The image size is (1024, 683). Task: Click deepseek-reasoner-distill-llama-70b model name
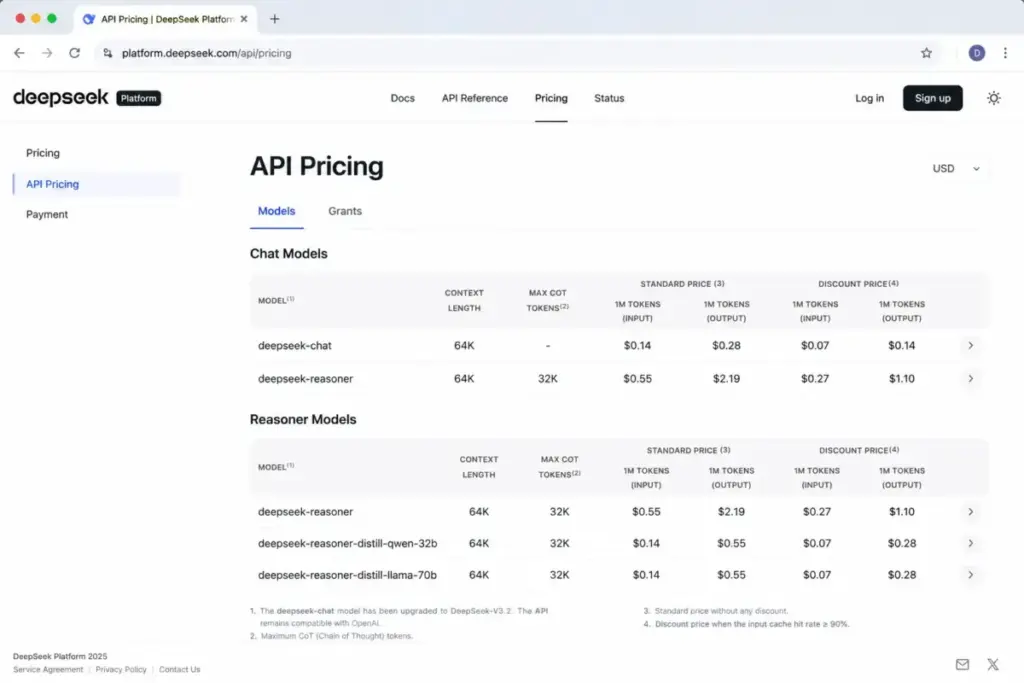pyautogui.click(x=347, y=575)
